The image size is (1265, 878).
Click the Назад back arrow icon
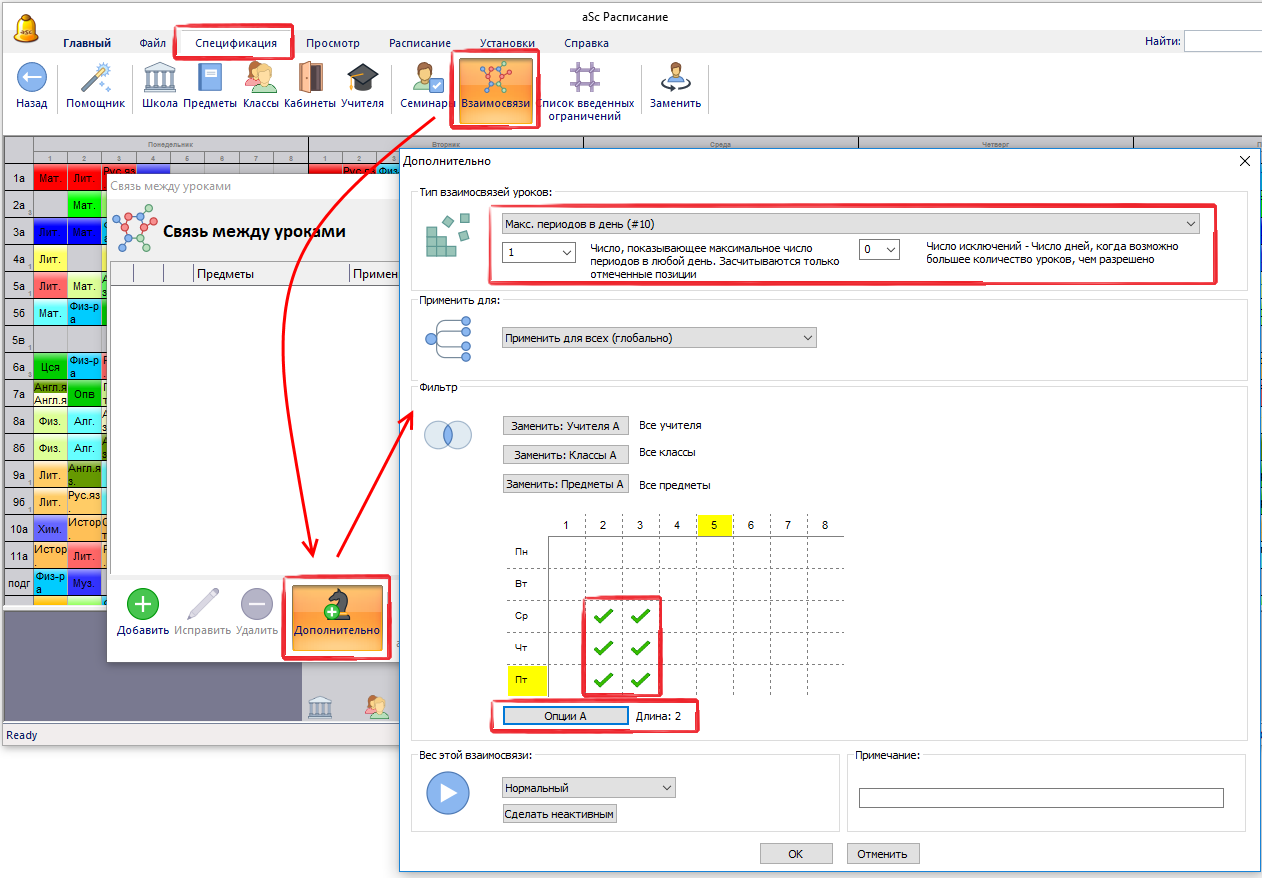coord(32,79)
